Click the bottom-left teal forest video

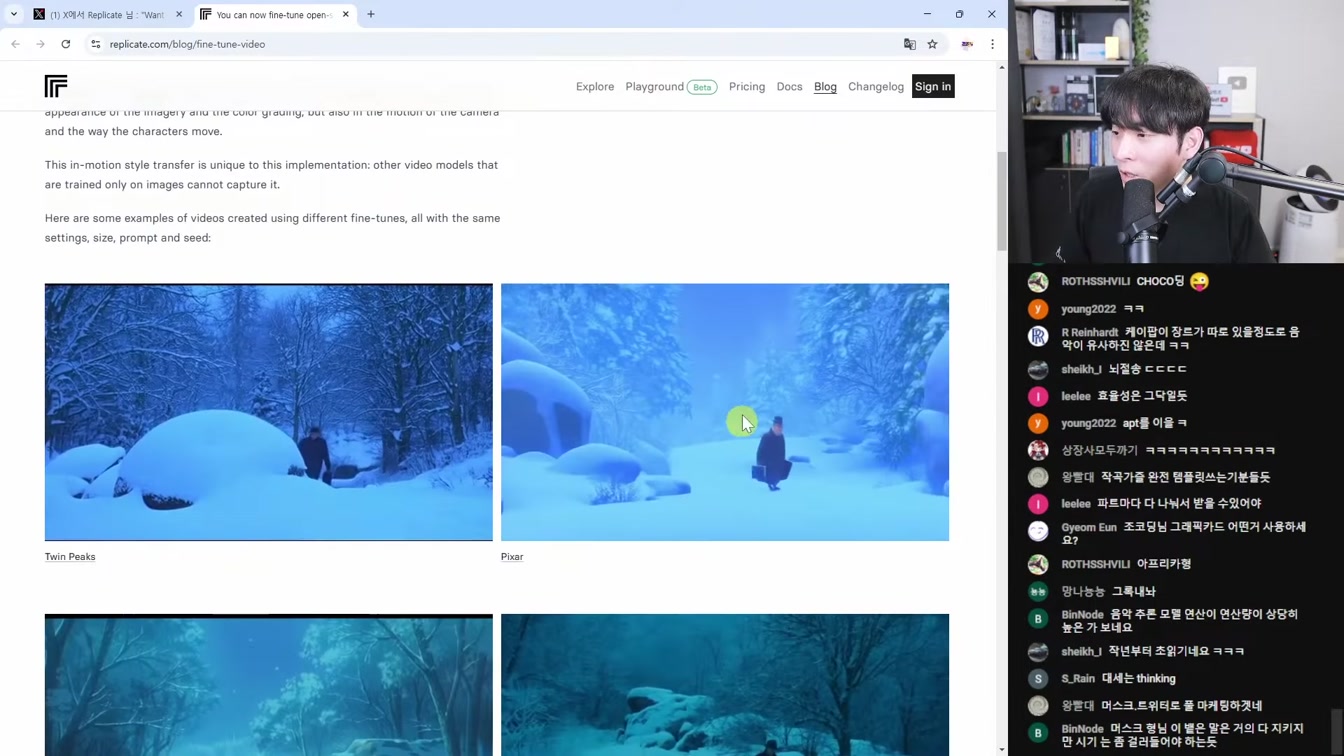(269, 685)
